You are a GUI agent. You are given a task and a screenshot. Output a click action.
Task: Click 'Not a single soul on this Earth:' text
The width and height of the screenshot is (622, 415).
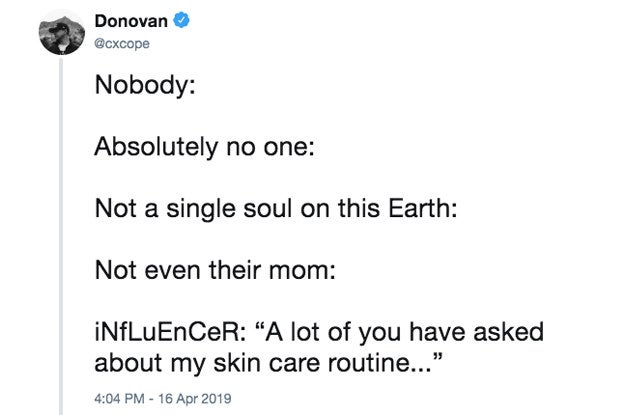[276, 209]
